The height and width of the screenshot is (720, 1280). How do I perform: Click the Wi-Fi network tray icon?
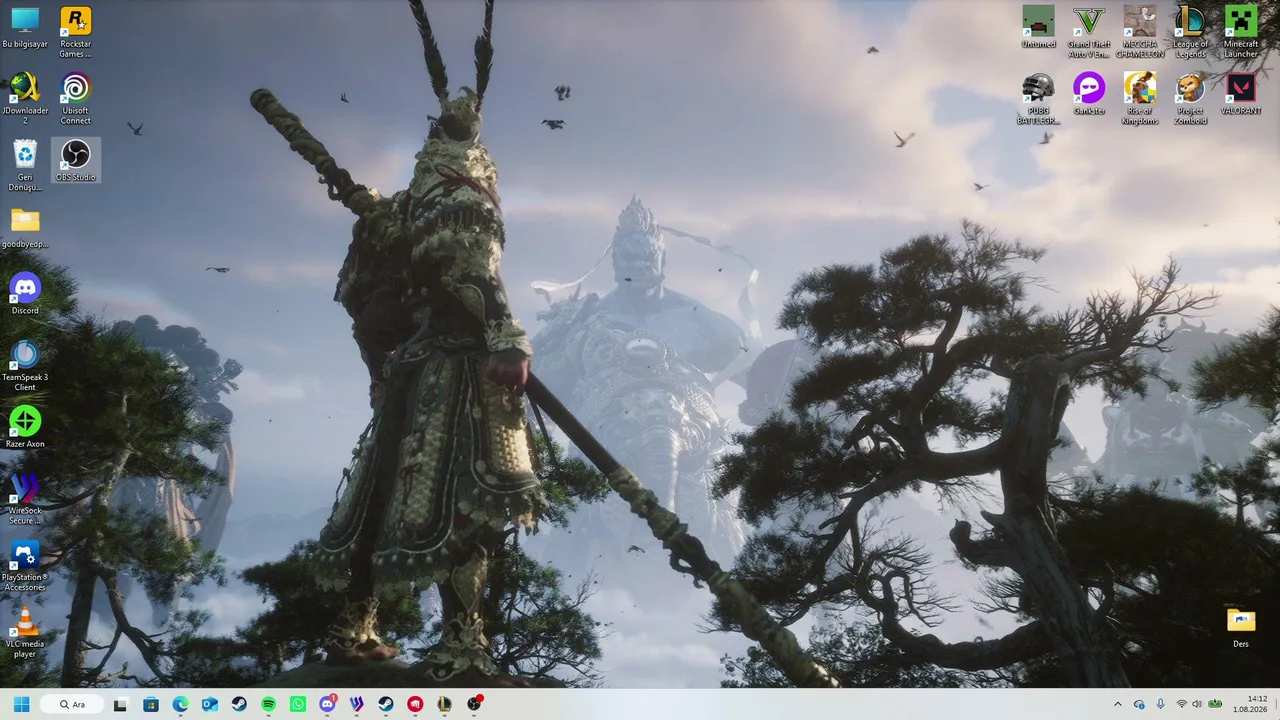(x=1182, y=704)
